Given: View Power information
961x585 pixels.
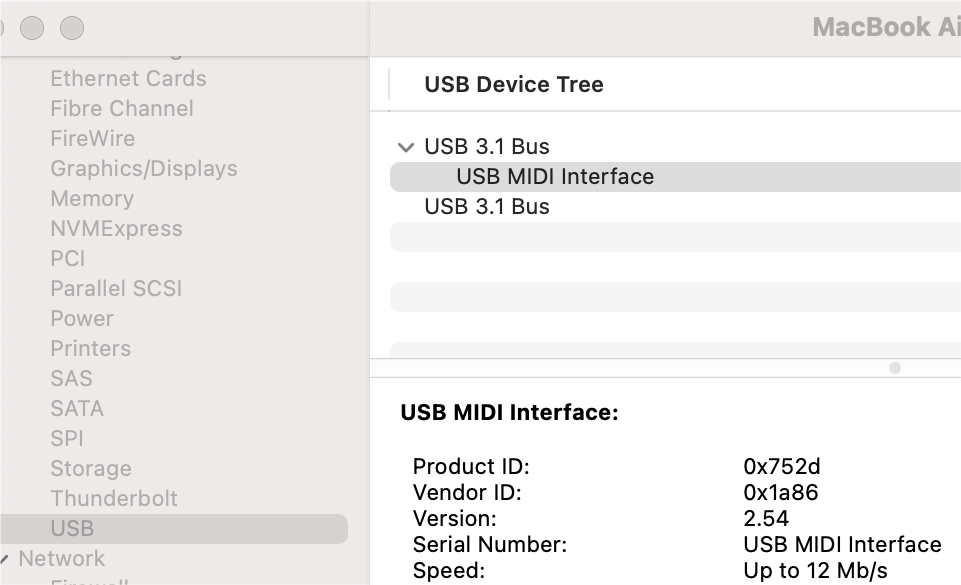Looking at the screenshot, I should click(x=81, y=318).
